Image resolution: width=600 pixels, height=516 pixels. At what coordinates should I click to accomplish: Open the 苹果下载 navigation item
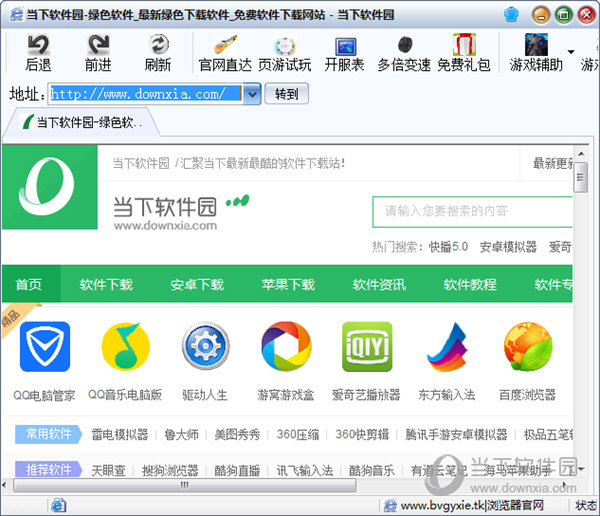[288, 284]
